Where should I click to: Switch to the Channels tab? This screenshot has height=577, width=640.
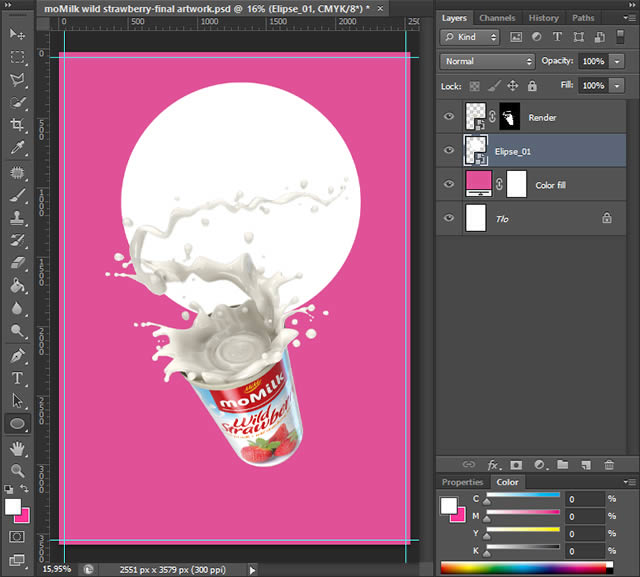pos(497,18)
